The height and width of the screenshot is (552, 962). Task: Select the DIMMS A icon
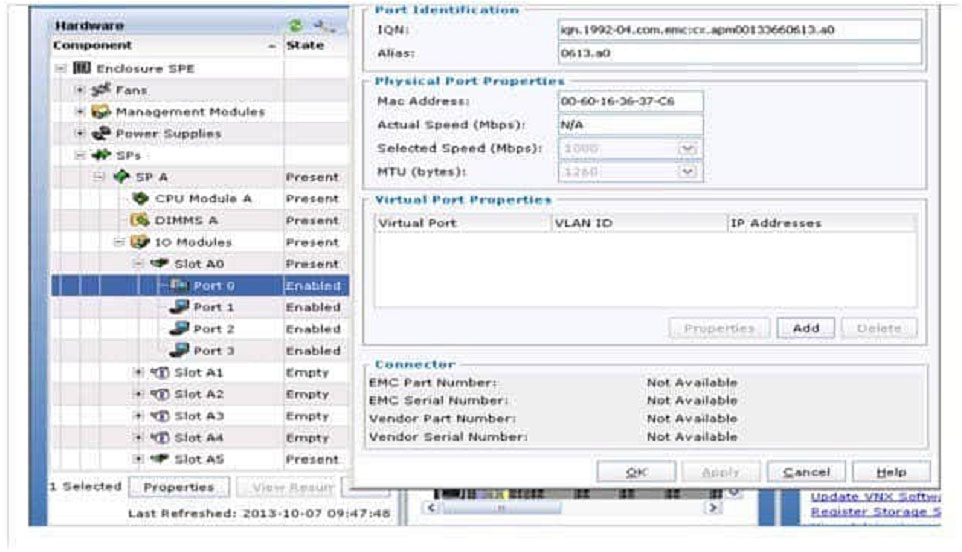coord(141,221)
